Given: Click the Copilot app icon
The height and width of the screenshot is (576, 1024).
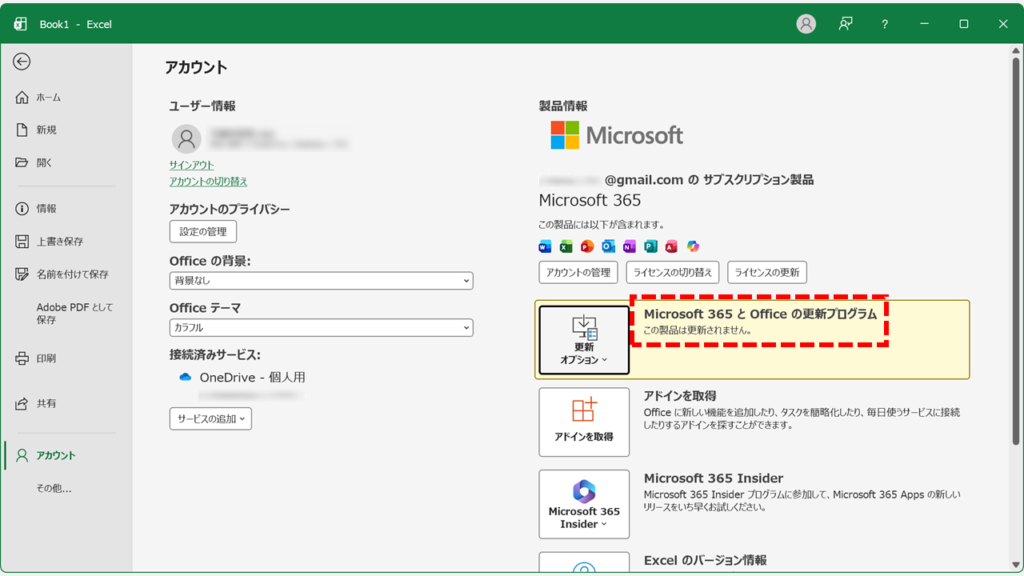Looking at the screenshot, I should (x=692, y=246).
